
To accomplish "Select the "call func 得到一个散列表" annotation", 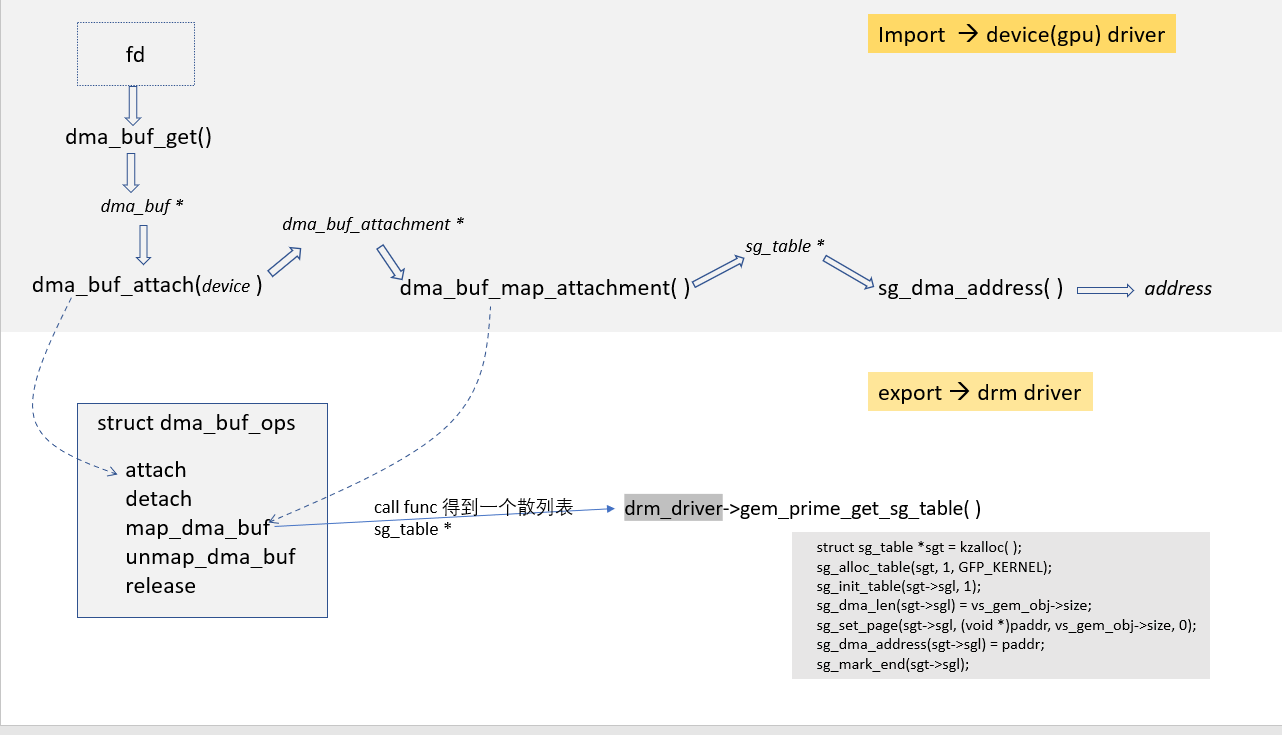I will click(x=473, y=507).
